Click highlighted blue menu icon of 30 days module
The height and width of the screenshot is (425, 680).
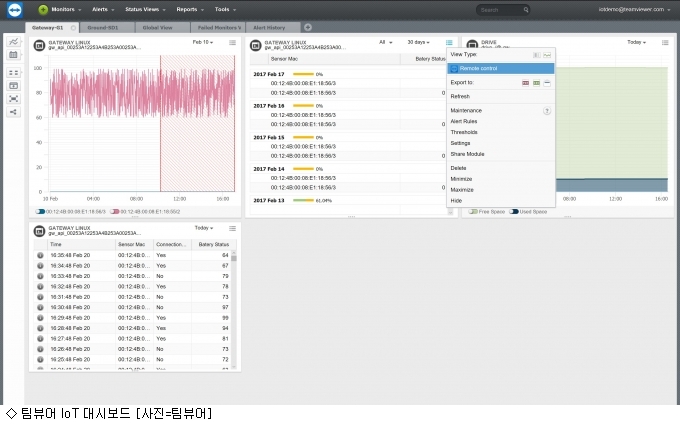(x=449, y=42)
